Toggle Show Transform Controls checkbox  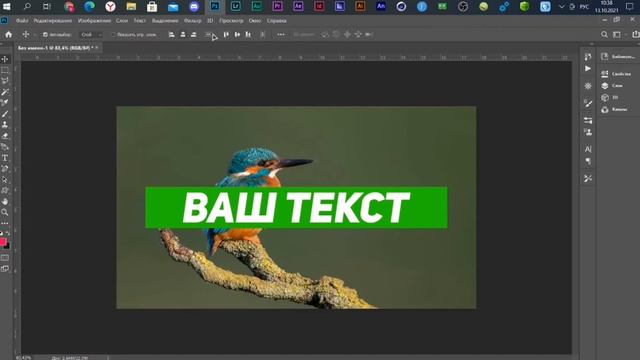click(x=113, y=35)
